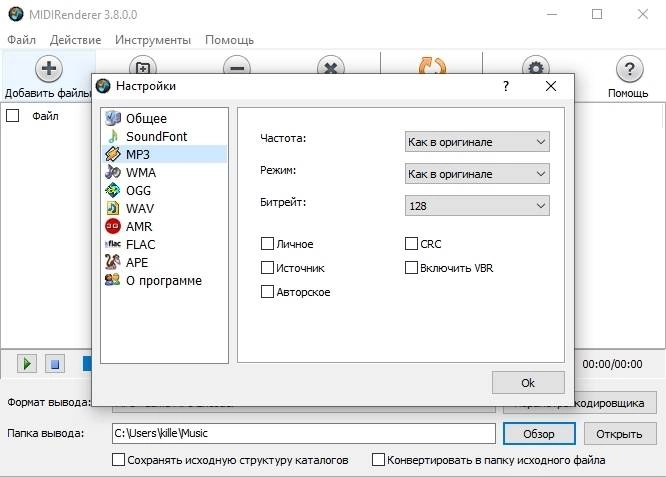
Task: Click the remove (minus) toolbar icon
Action: [237, 65]
